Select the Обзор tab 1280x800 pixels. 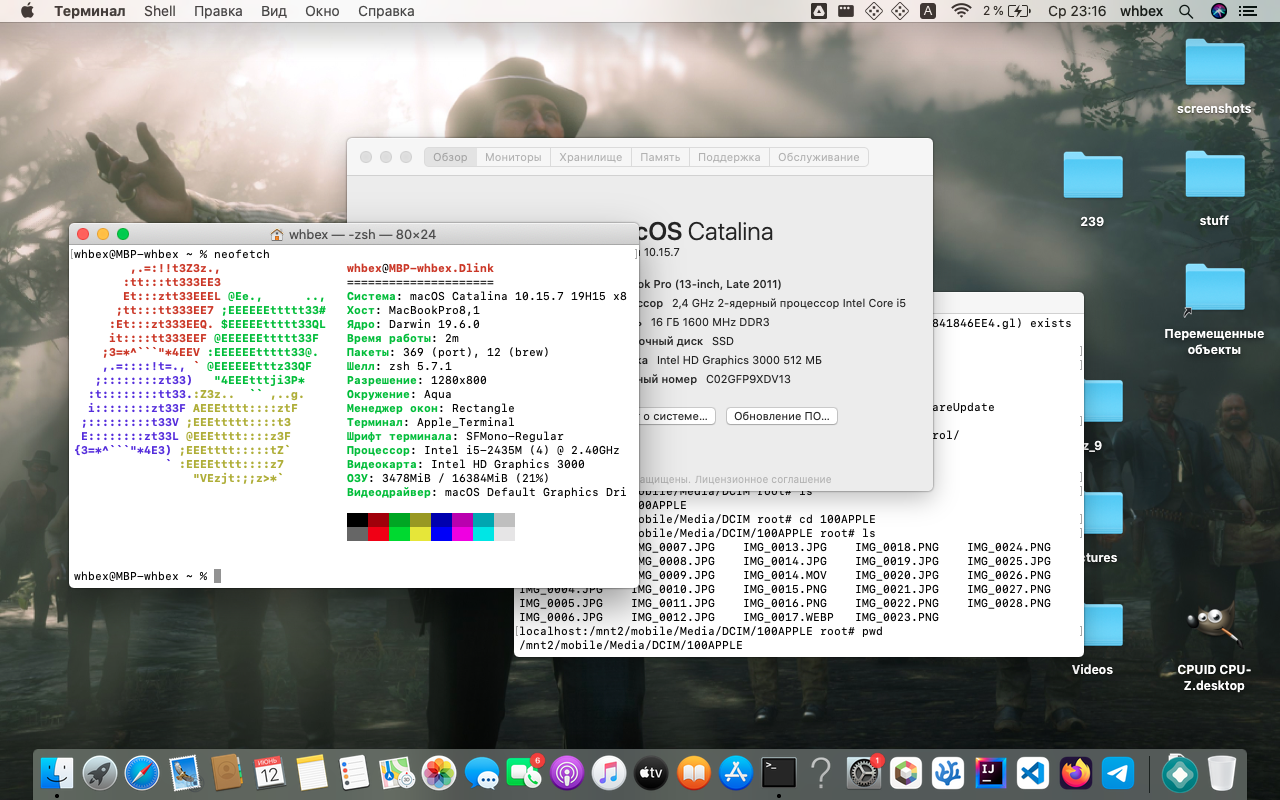click(450, 157)
